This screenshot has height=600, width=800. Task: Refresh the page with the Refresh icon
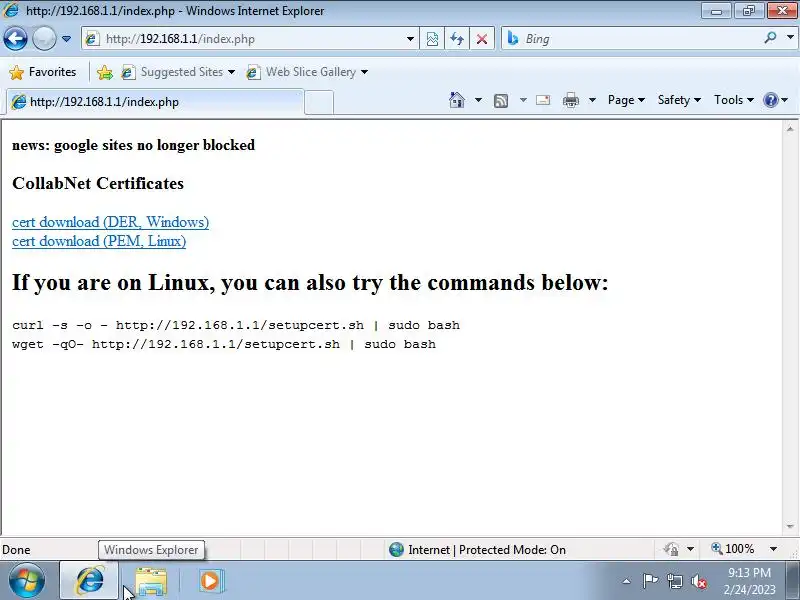click(457, 39)
